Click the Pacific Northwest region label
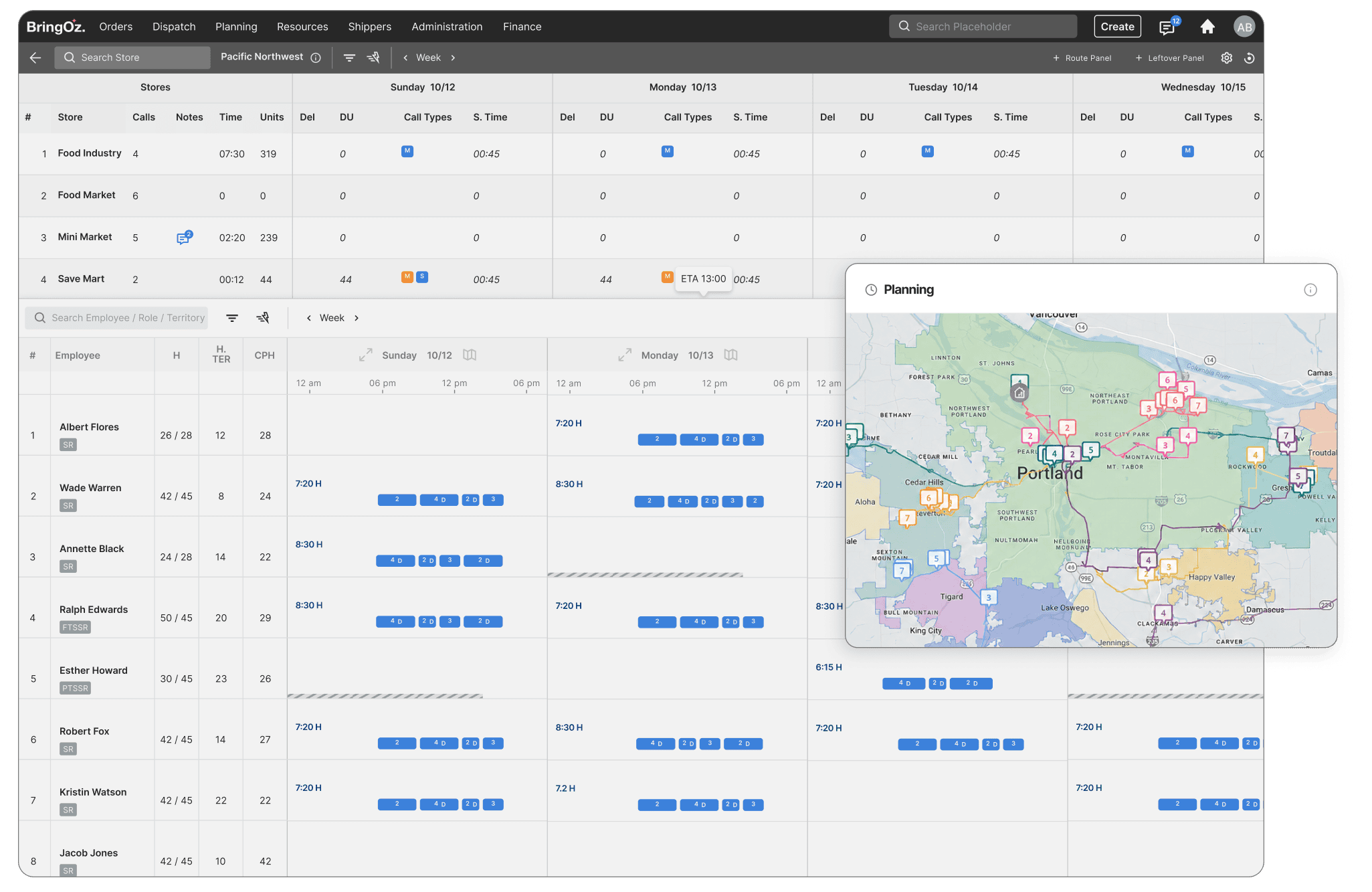Image resolution: width=1372 pixels, height=892 pixels. [262, 57]
